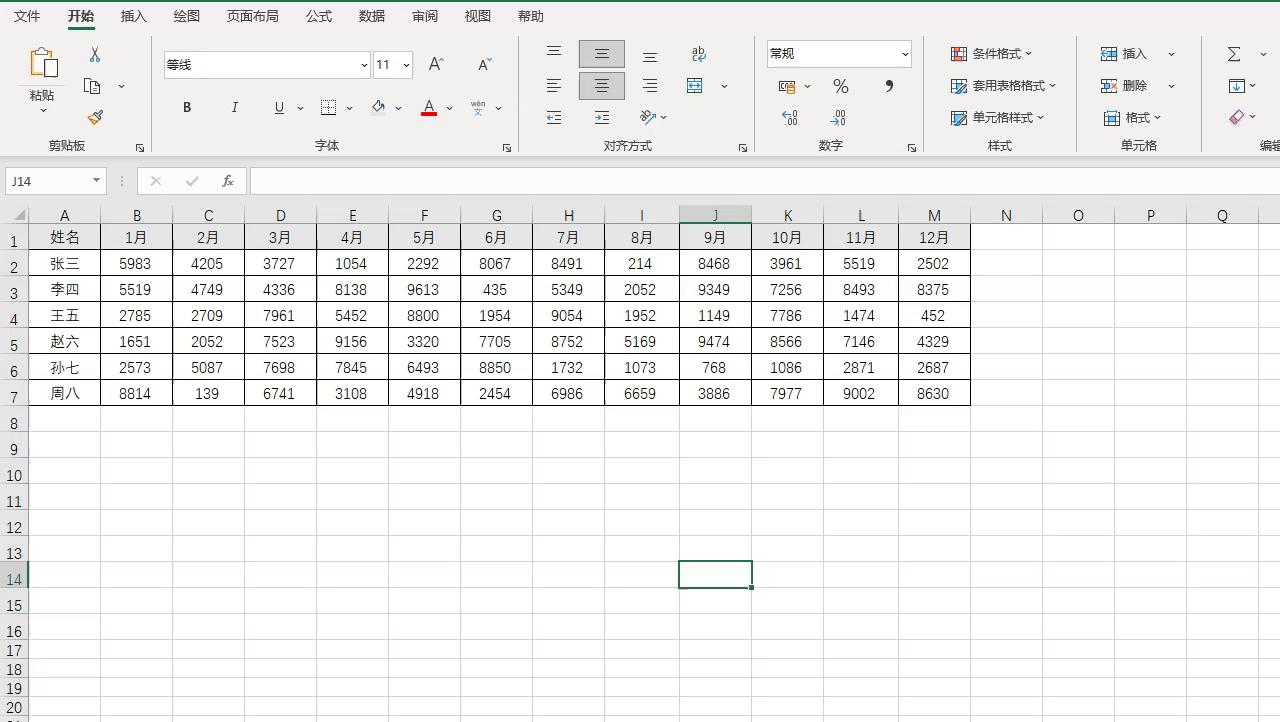This screenshot has width=1280, height=722.
Task: Click the Format Painter brush icon
Action: (x=95, y=117)
